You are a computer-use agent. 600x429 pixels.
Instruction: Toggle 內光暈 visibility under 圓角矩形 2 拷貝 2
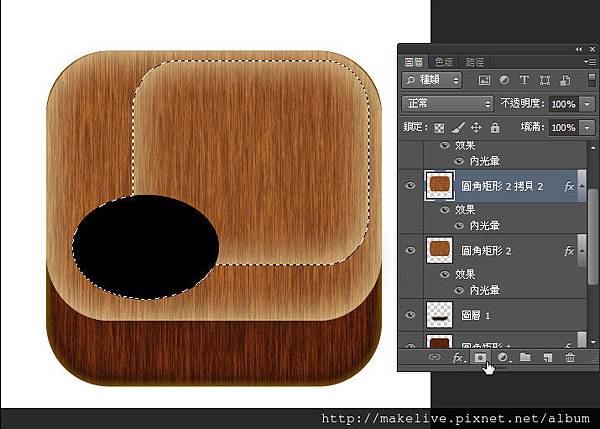(x=459, y=226)
